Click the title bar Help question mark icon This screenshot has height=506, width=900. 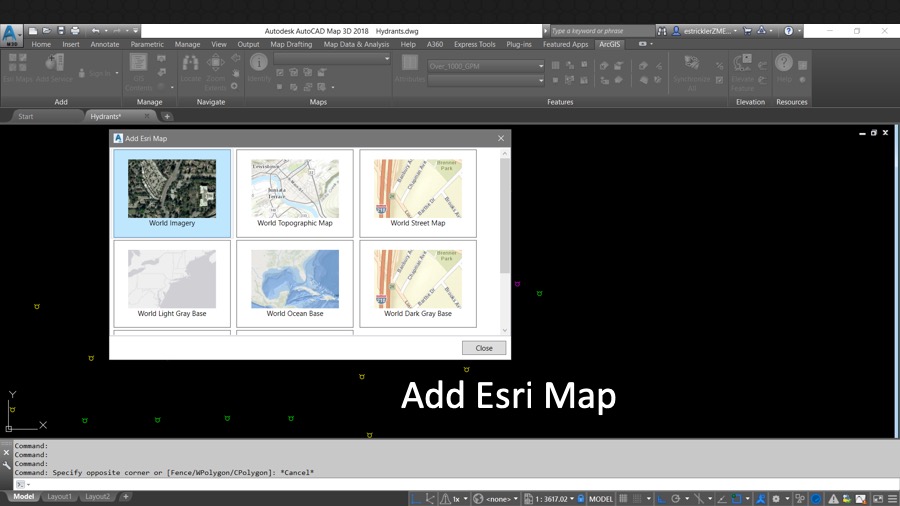click(789, 31)
